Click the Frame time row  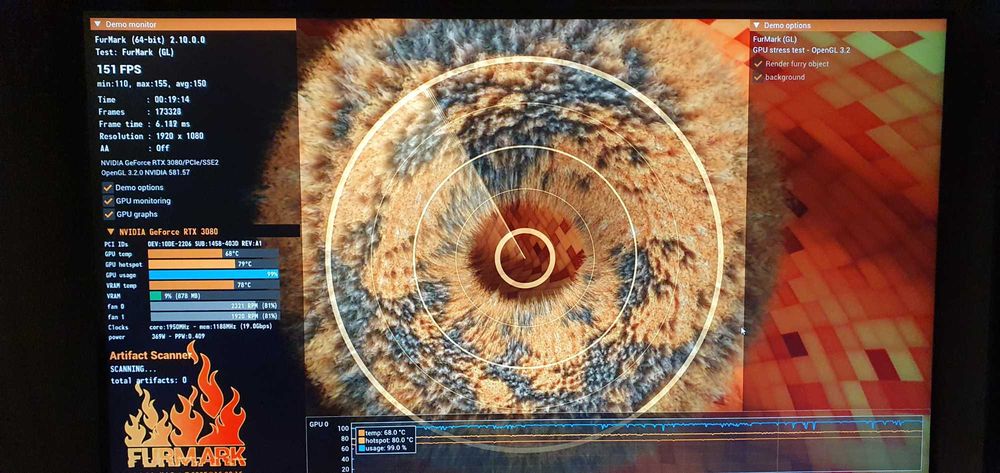click(144, 124)
